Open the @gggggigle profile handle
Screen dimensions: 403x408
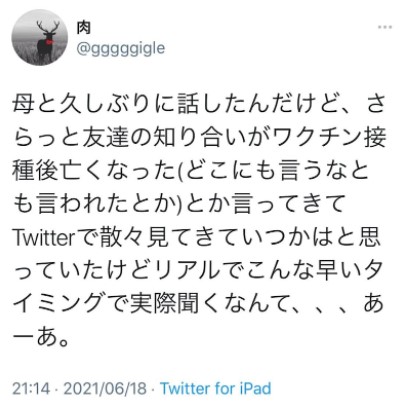tap(121, 49)
